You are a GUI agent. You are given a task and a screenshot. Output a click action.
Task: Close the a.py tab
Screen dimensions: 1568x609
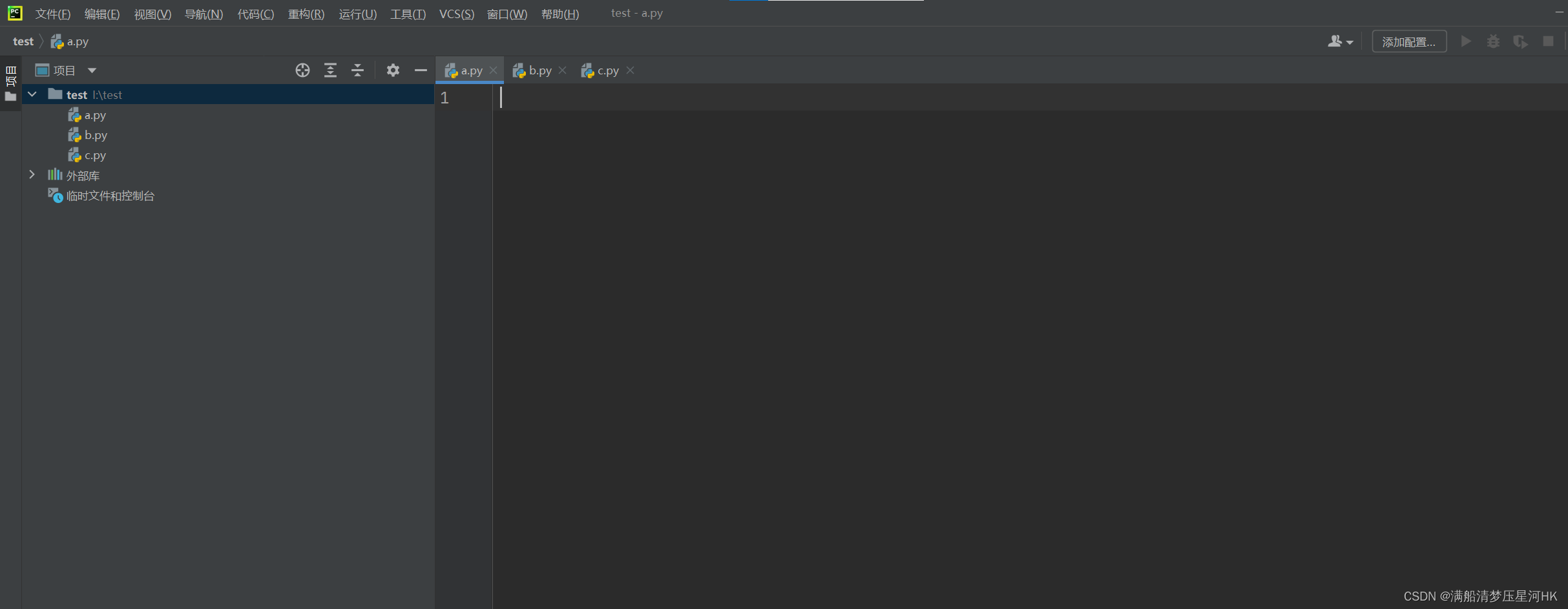coord(494,70)
